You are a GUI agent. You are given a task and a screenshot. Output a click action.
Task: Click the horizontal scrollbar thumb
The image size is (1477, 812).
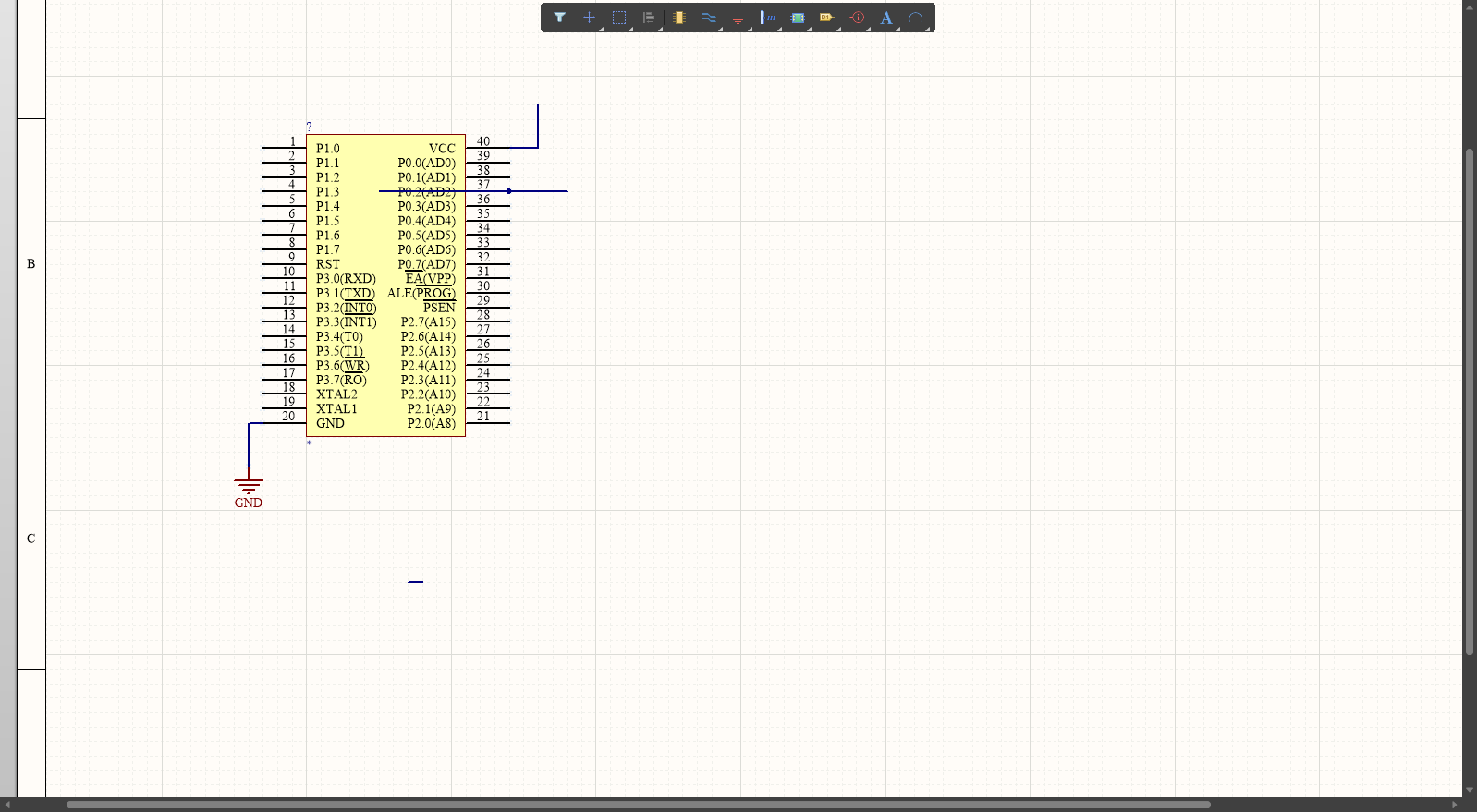point(639,805)
